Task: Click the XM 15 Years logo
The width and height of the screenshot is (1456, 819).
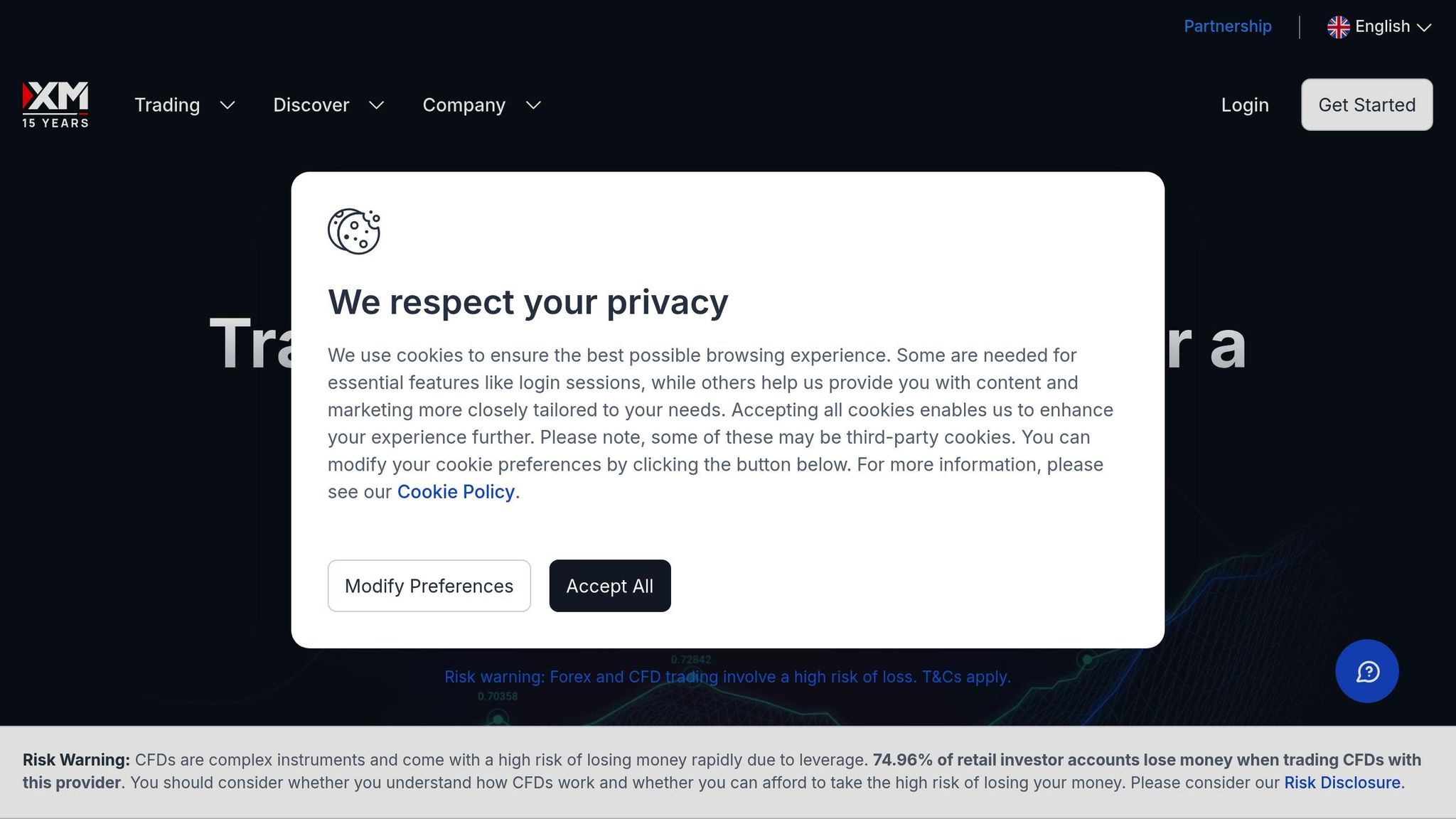Action: (55, 105)
